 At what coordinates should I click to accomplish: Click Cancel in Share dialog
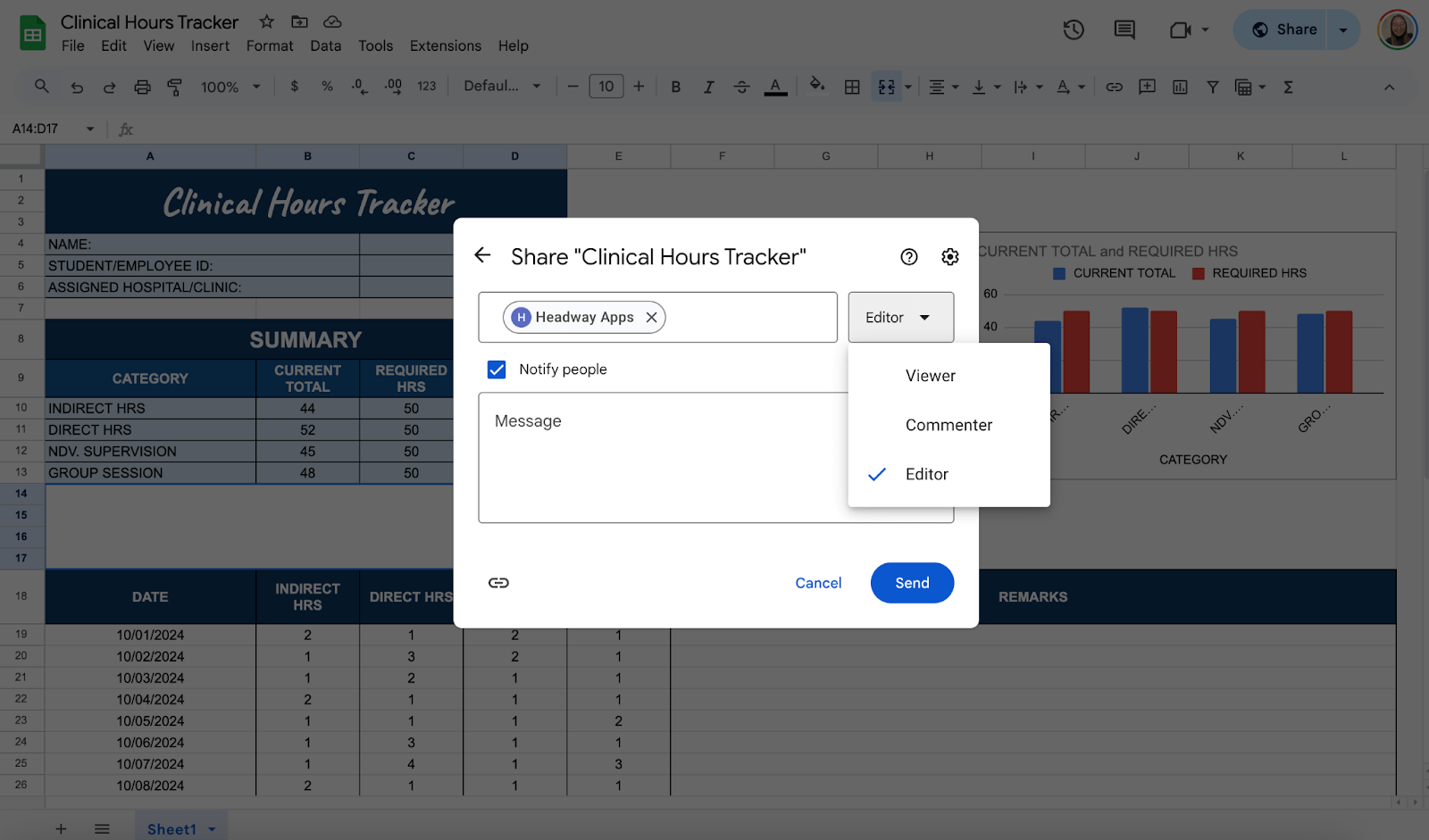click(x=818, y=583)
